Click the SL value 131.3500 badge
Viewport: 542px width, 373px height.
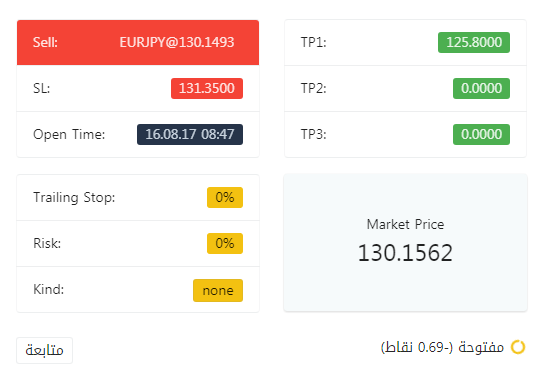pos(207,88)
